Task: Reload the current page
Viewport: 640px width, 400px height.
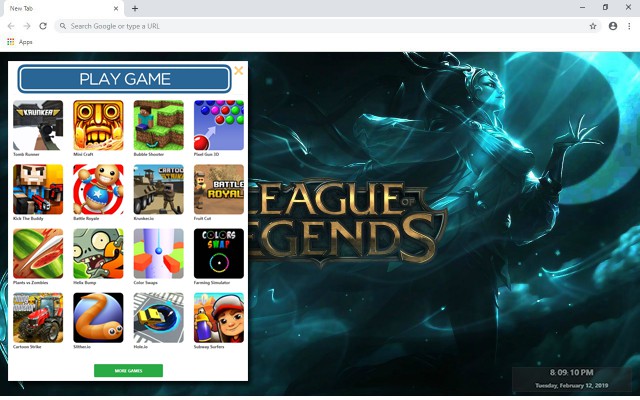Action: 43,26
